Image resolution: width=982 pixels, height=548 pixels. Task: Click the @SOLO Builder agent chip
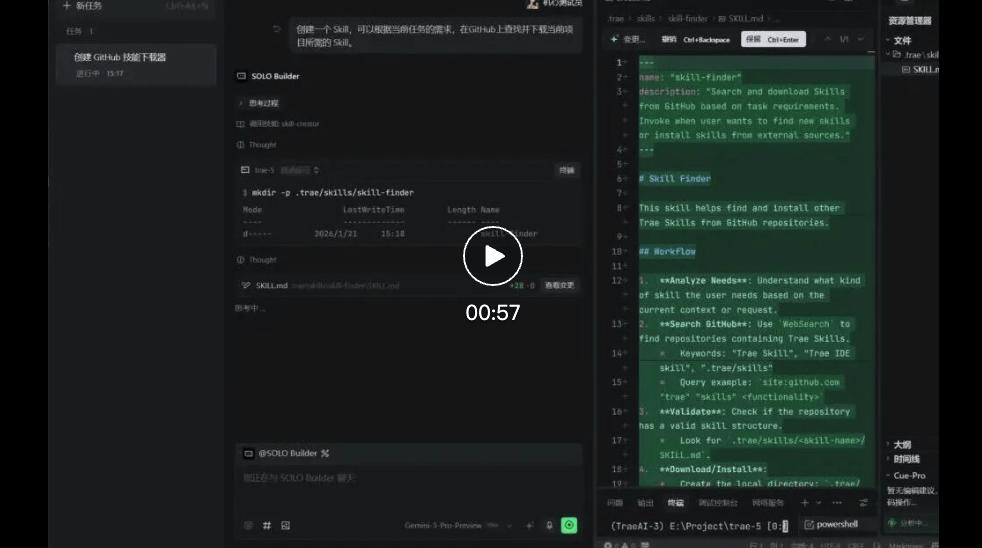(x=282, y=453)
